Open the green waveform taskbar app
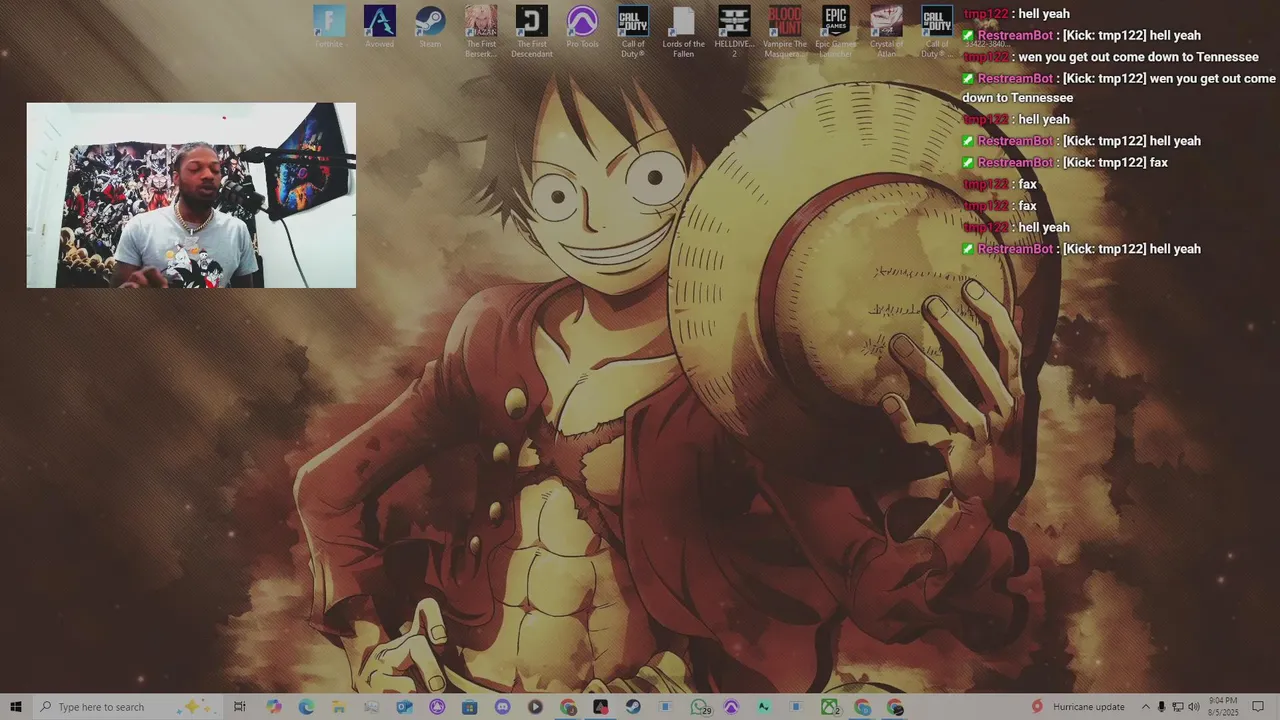 point(764,707)
